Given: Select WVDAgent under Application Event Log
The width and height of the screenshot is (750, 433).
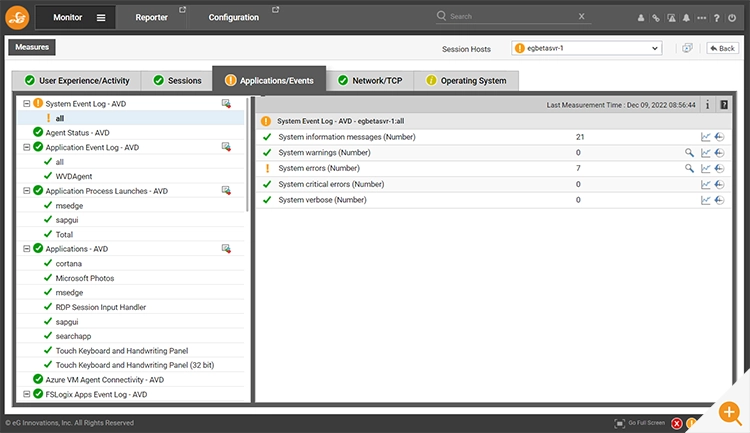Looking at the screenshot, I should [74, 176].
